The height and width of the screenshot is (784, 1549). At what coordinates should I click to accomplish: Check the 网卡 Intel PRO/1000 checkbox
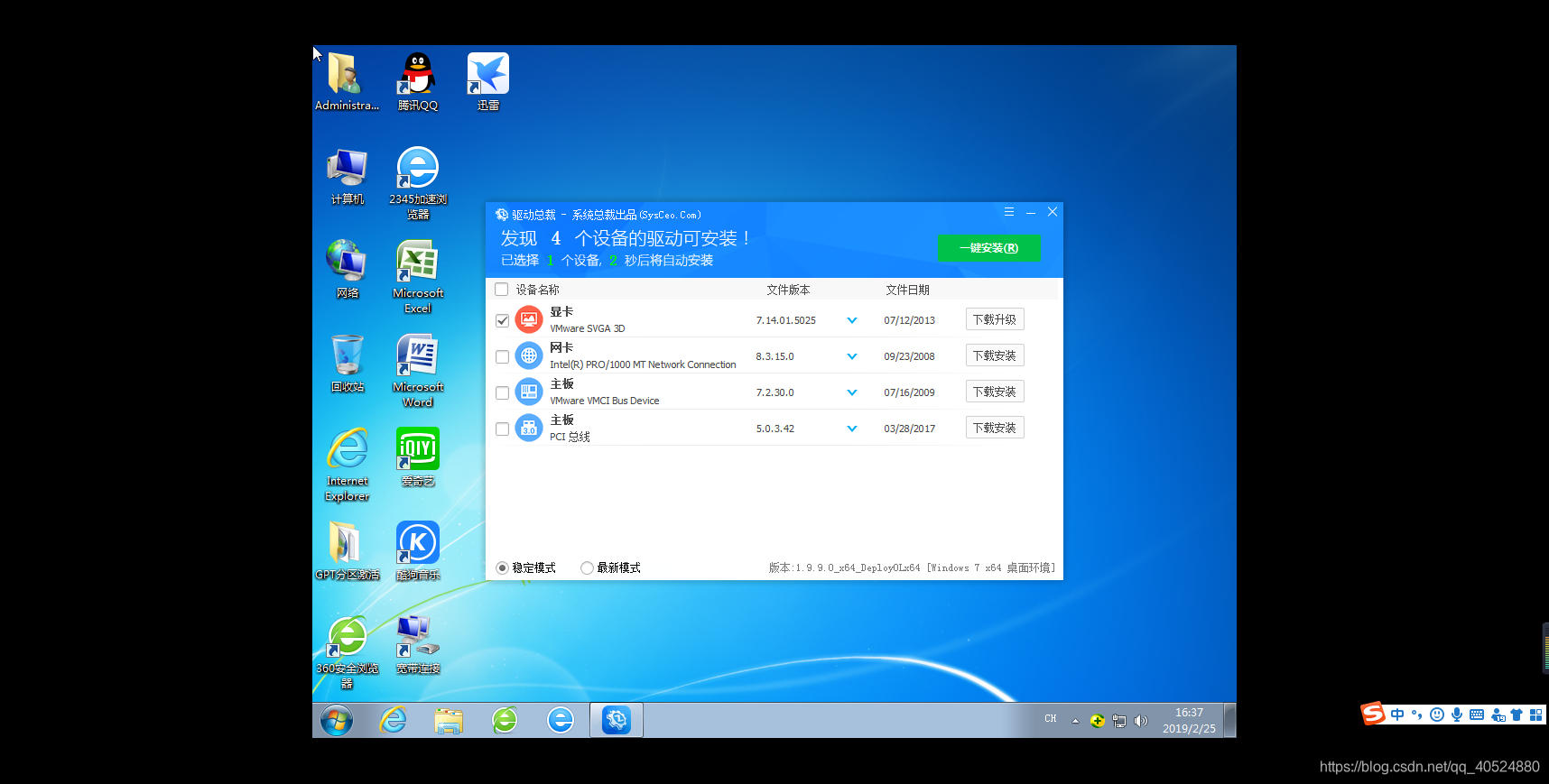coord(502,356)
